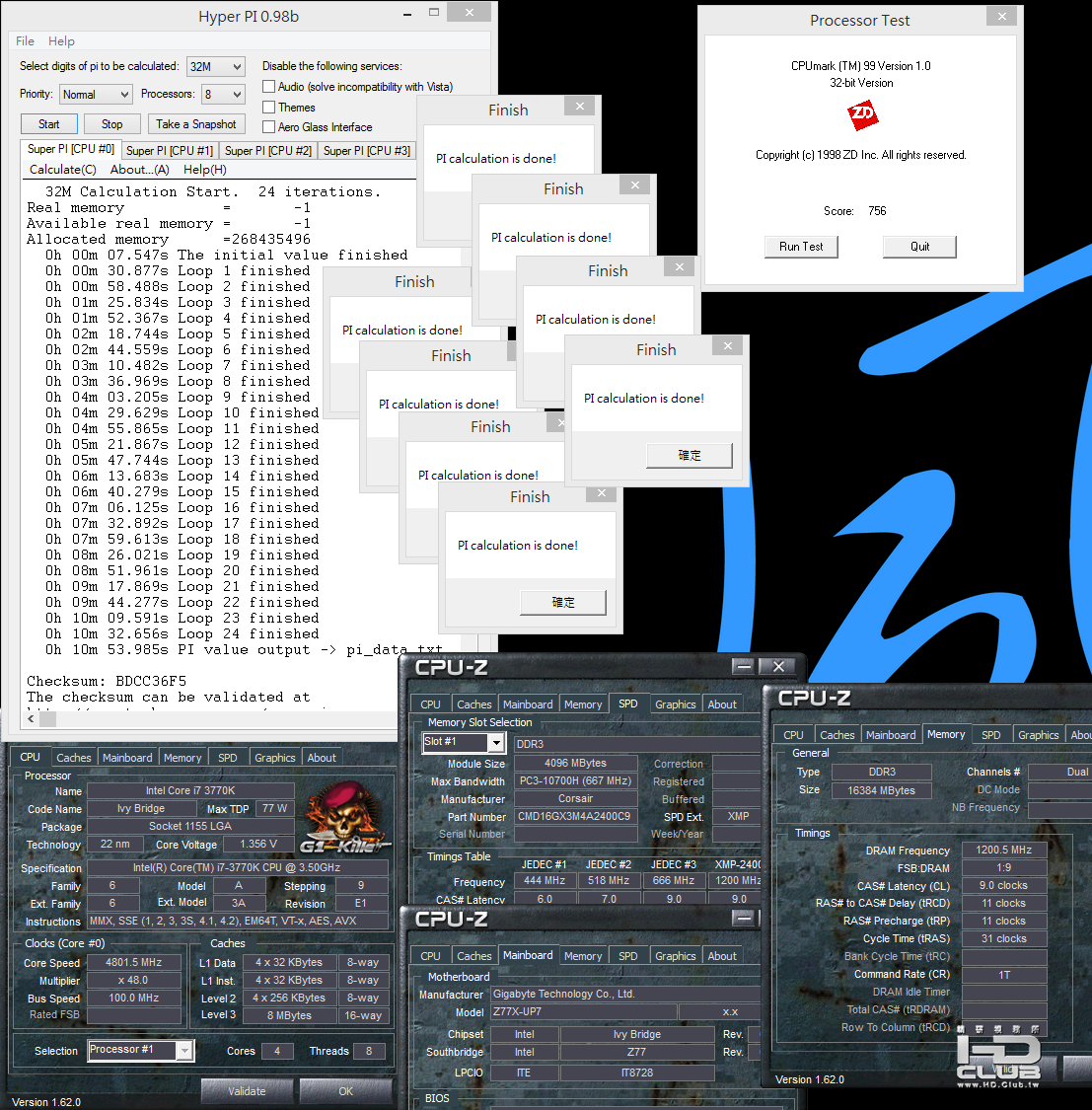Open Graphics tab in CPU-Z CPU window
This screenshot has height=1110, width=1092.
274,758
